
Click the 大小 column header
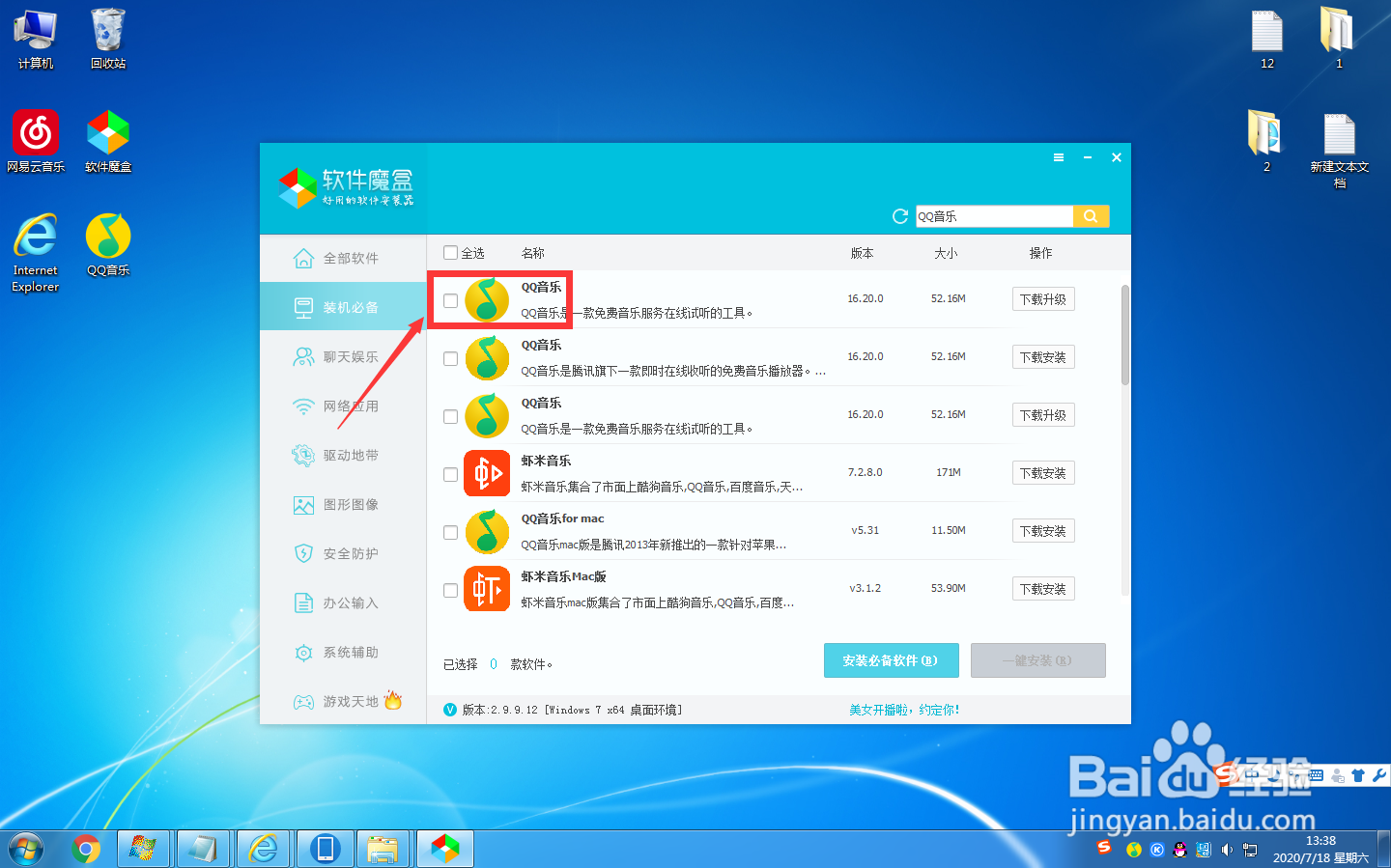tap(946, 253)
